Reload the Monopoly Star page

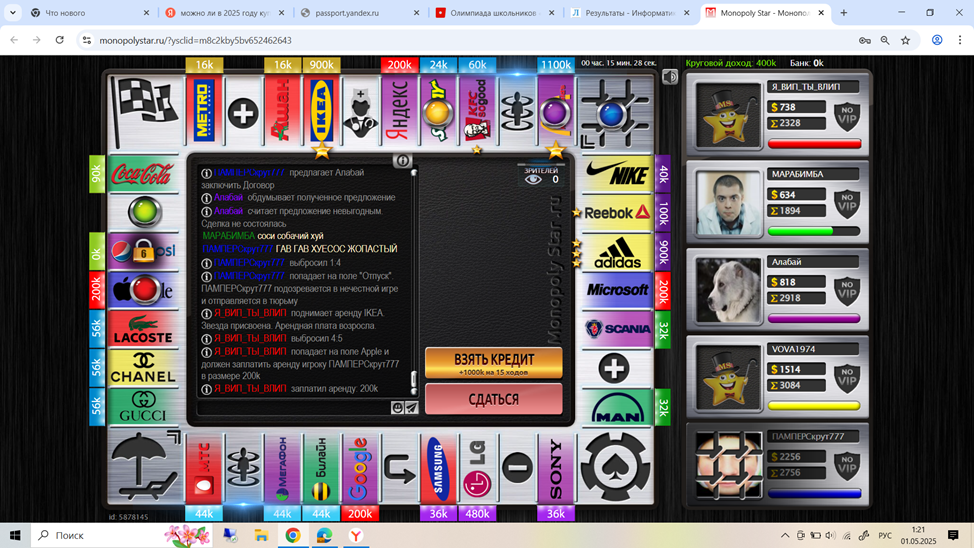[x=60, y=40]
